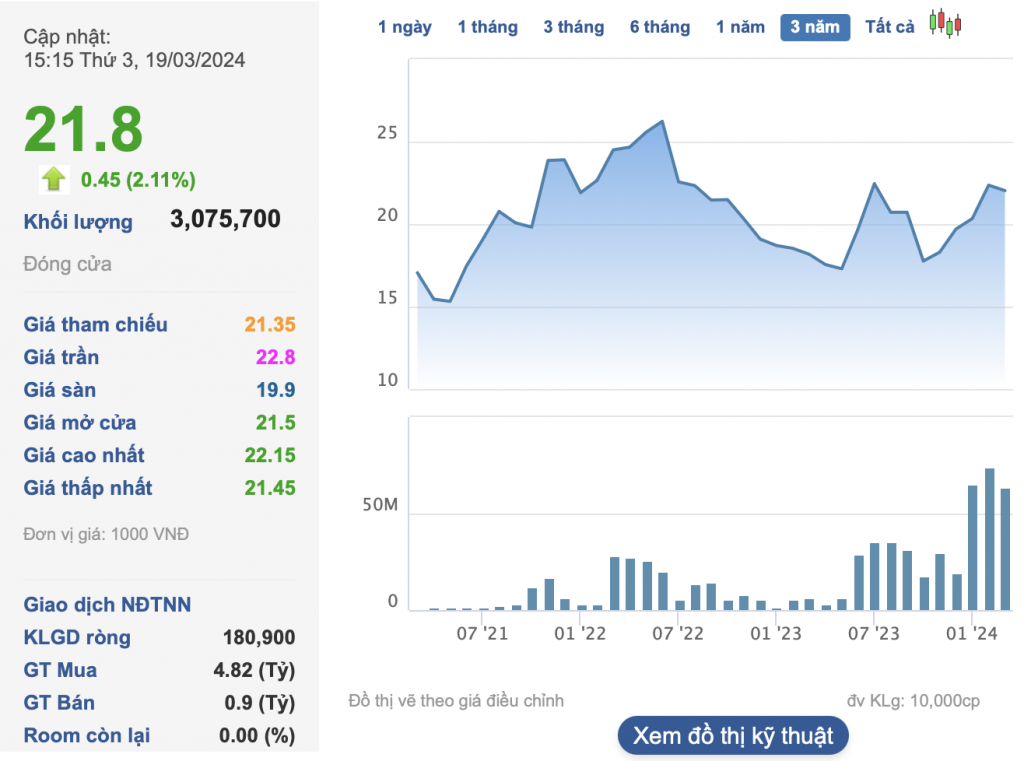Click the green up-arrow price change icon

coord(53,180)
